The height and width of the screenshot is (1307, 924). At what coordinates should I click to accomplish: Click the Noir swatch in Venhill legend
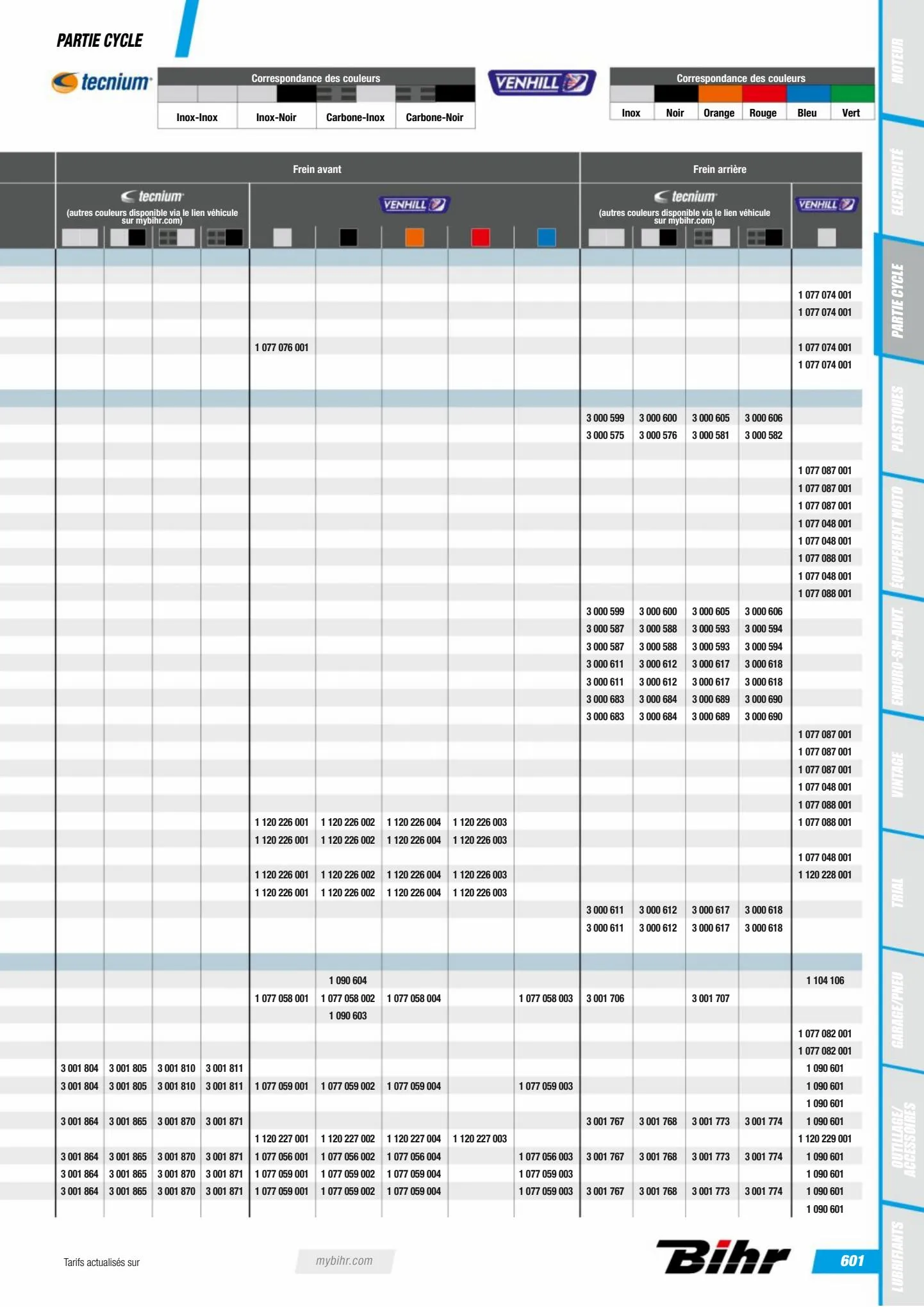pyautogui.click(x=676, y=94)
